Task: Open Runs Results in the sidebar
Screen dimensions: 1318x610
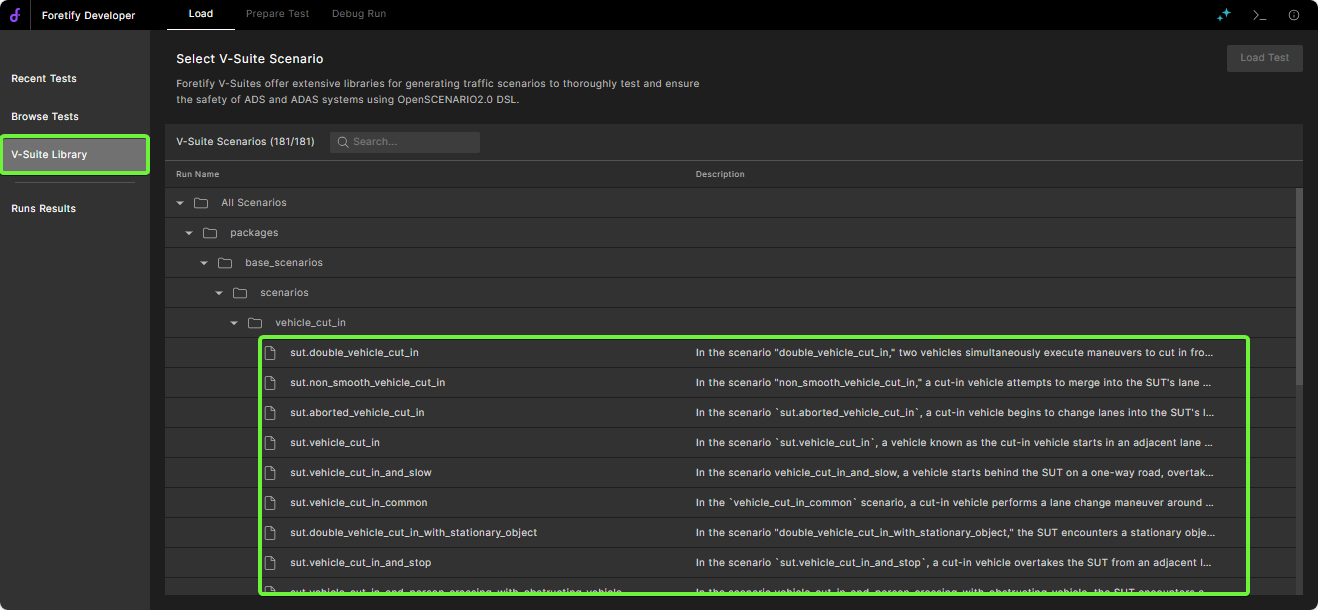Action: pyautogui.click(x=44, y=209)
